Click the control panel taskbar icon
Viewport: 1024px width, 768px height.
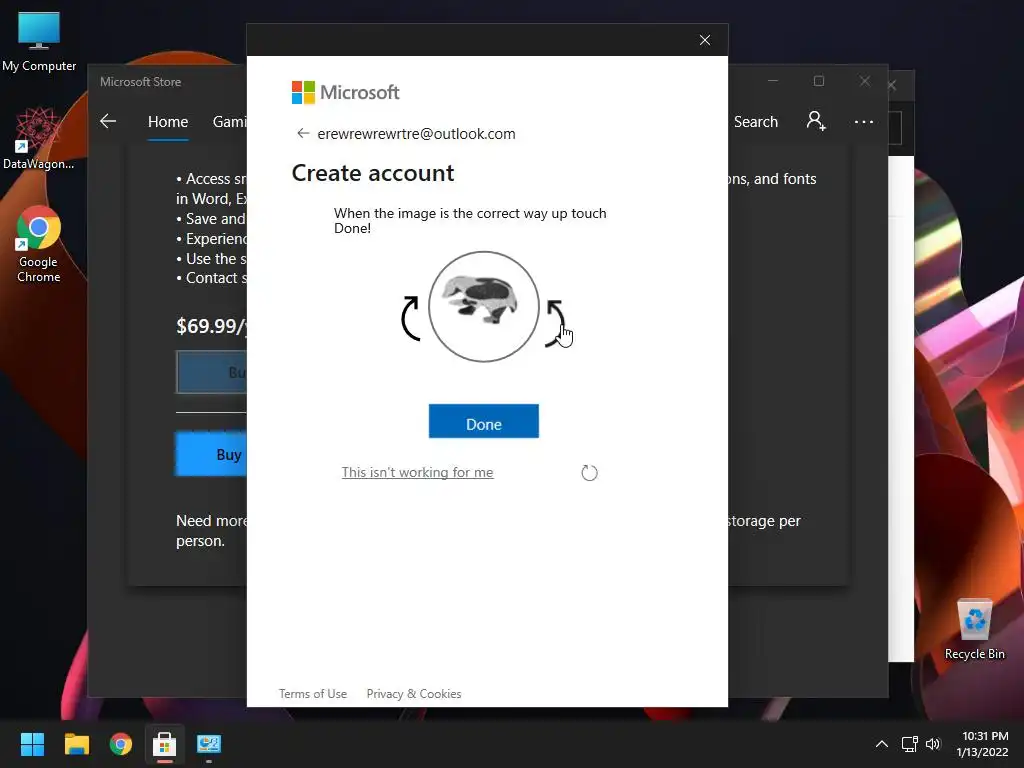[209, 744]
